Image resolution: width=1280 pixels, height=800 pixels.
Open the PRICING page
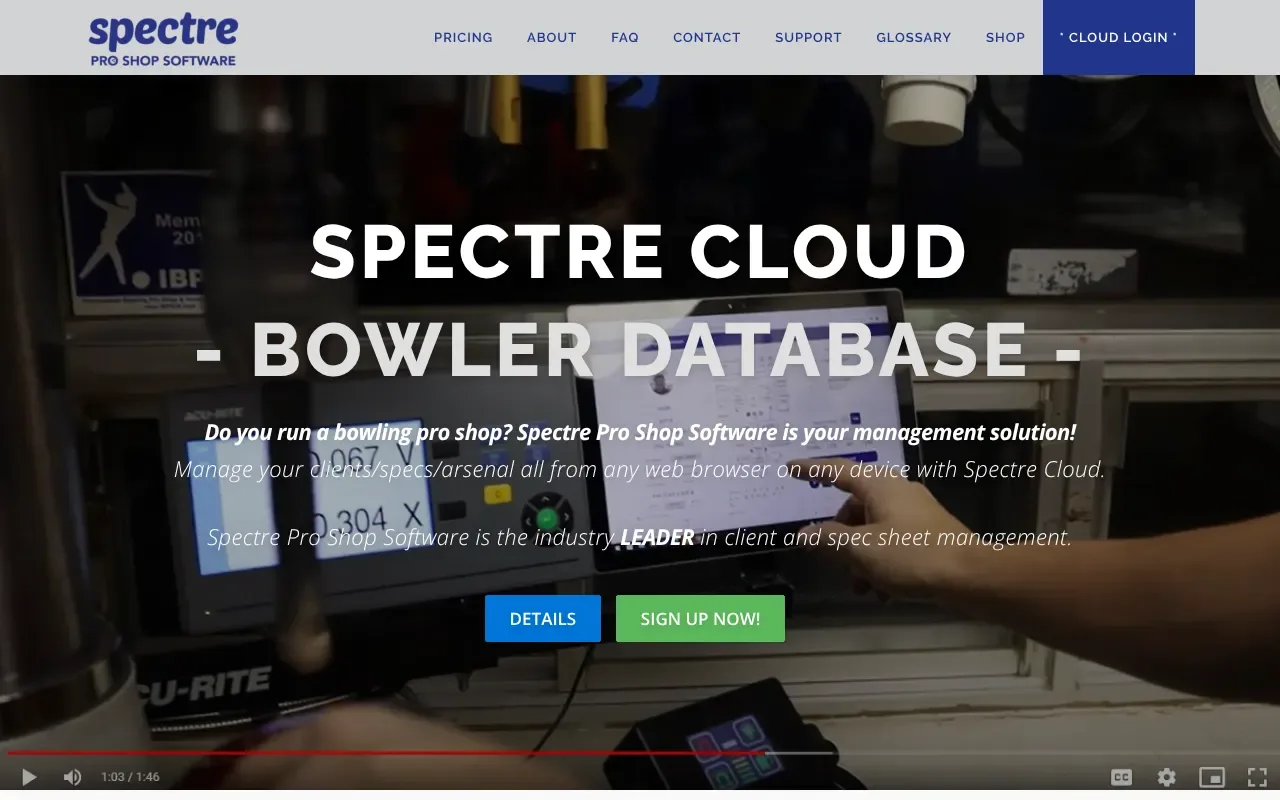coord(463,37)
